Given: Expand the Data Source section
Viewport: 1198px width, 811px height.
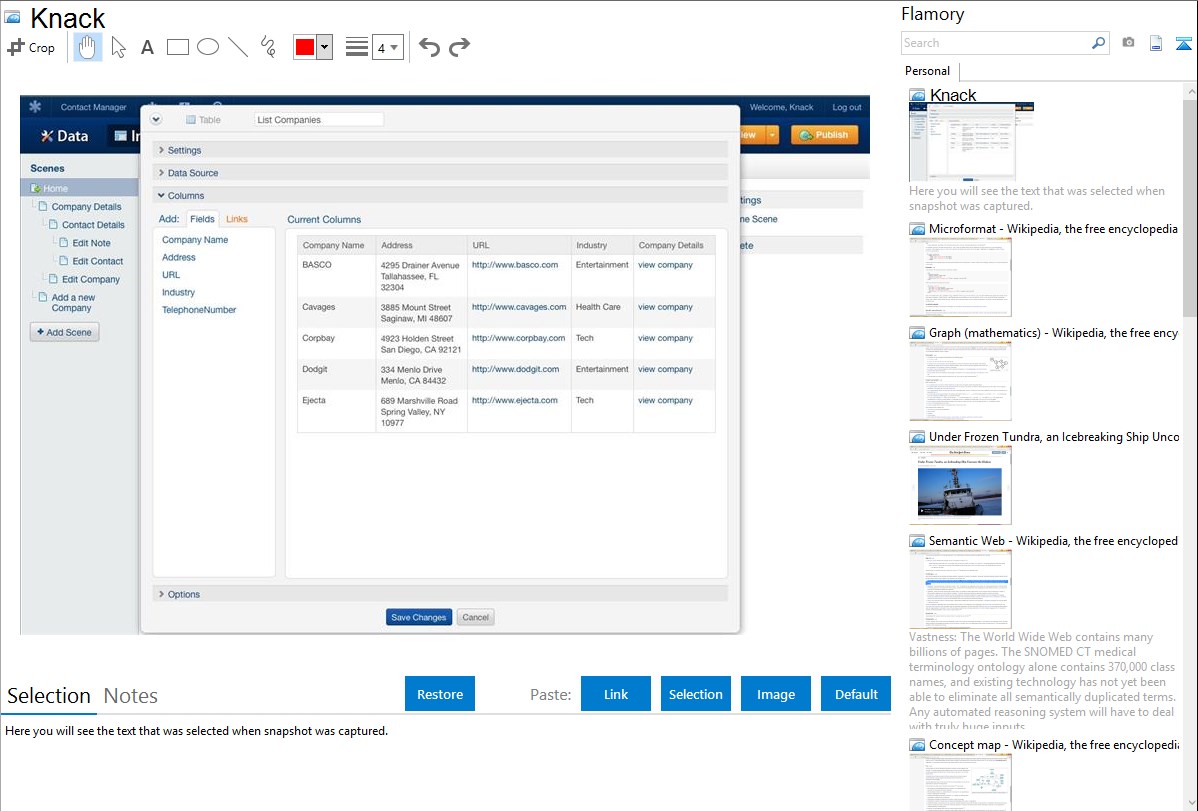Looking at the screenshot, I should click(440, 173).
